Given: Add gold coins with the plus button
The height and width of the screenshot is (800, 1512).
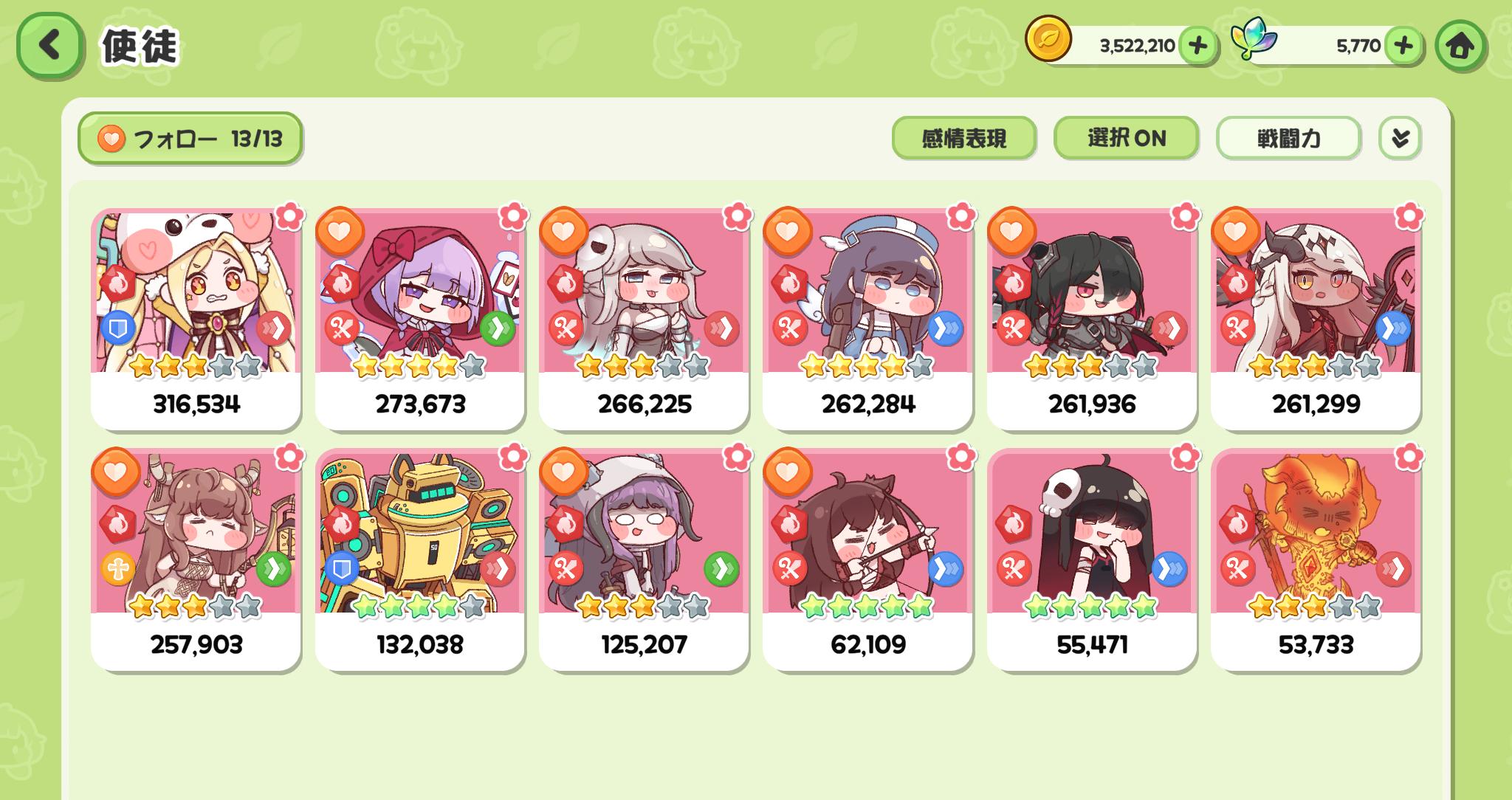Looking at the screenshot, I should point(1197,46).
